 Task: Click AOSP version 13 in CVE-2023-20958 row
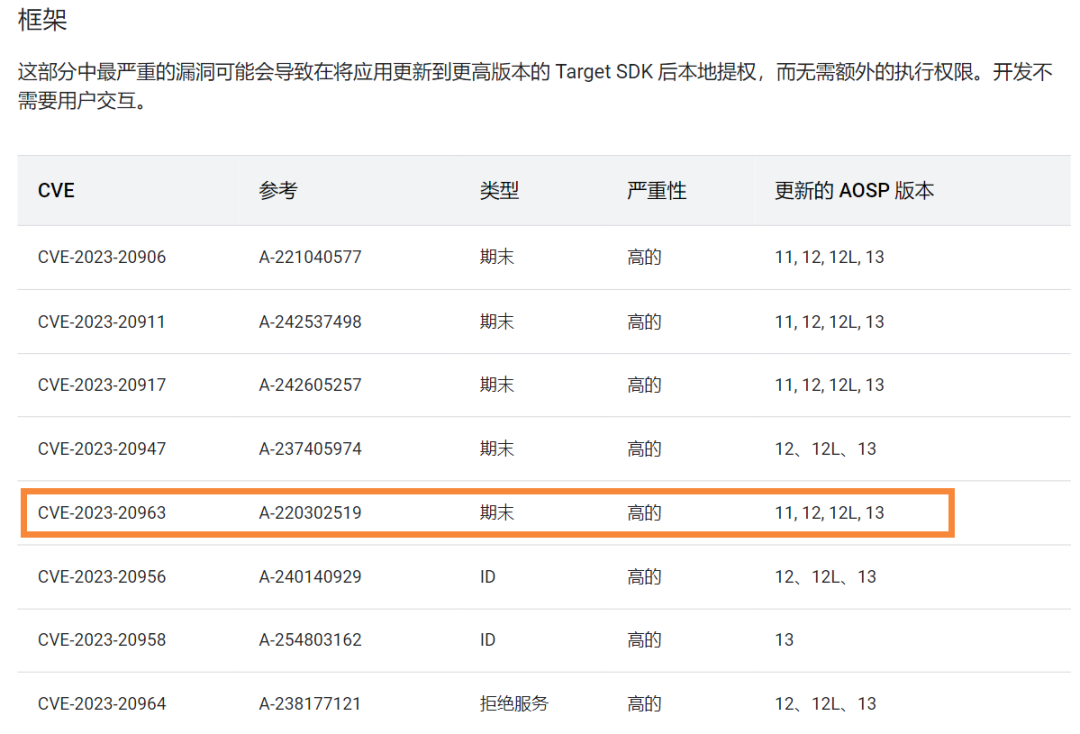point(784,640)
